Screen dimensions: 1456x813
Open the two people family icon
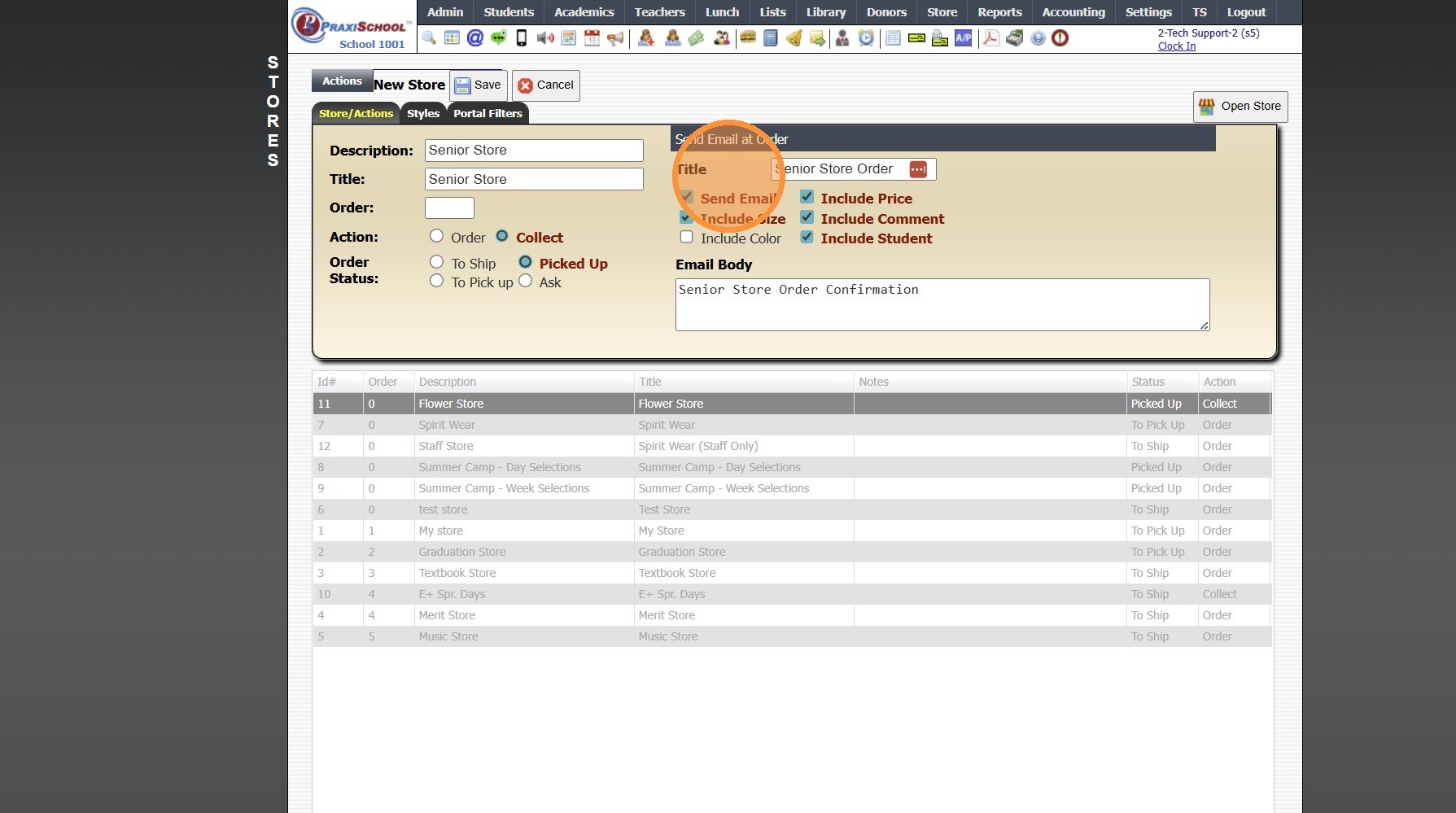coord(721,38)
